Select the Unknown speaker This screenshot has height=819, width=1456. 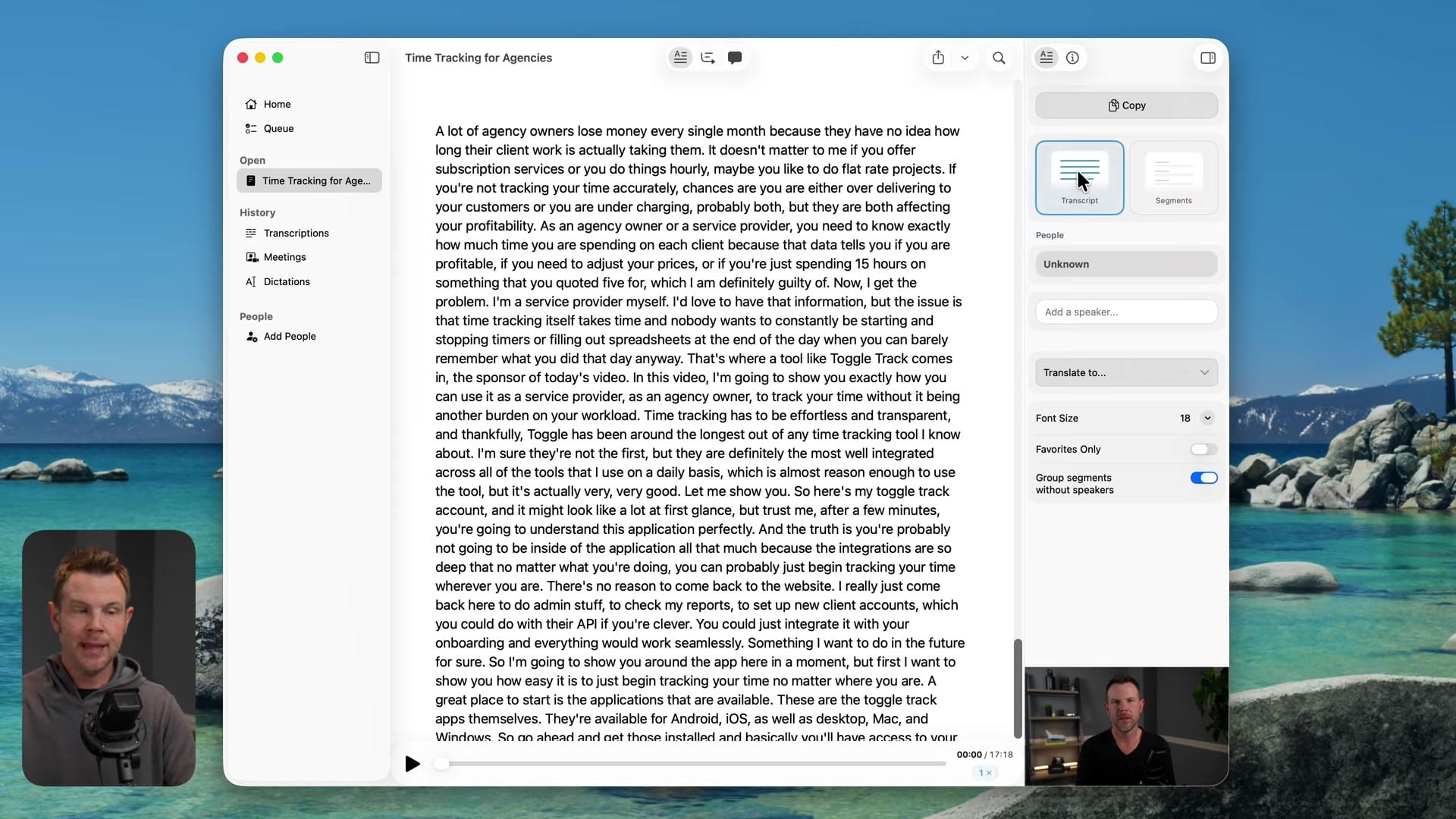point(1126,264)
